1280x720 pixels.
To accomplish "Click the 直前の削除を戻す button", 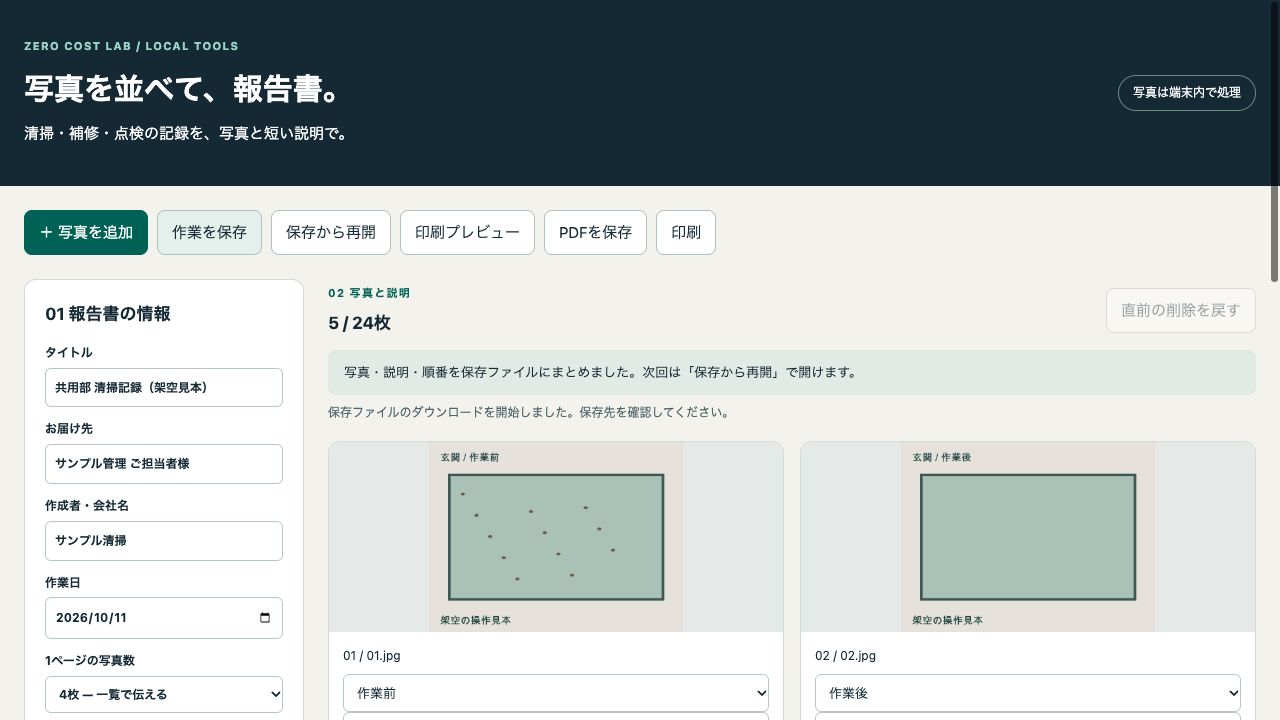I will pos(1181,310).
